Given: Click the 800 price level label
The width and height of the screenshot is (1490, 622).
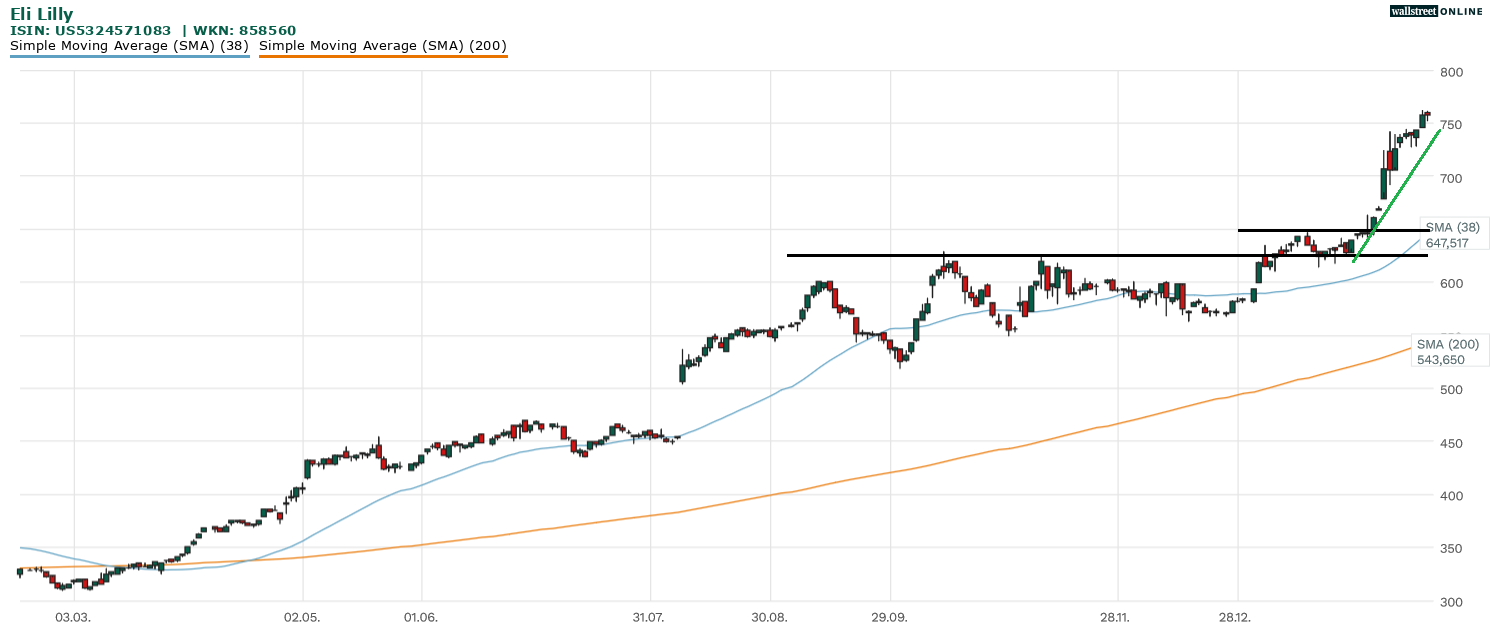Looking at the screenshot, I should click(1451, 72).
